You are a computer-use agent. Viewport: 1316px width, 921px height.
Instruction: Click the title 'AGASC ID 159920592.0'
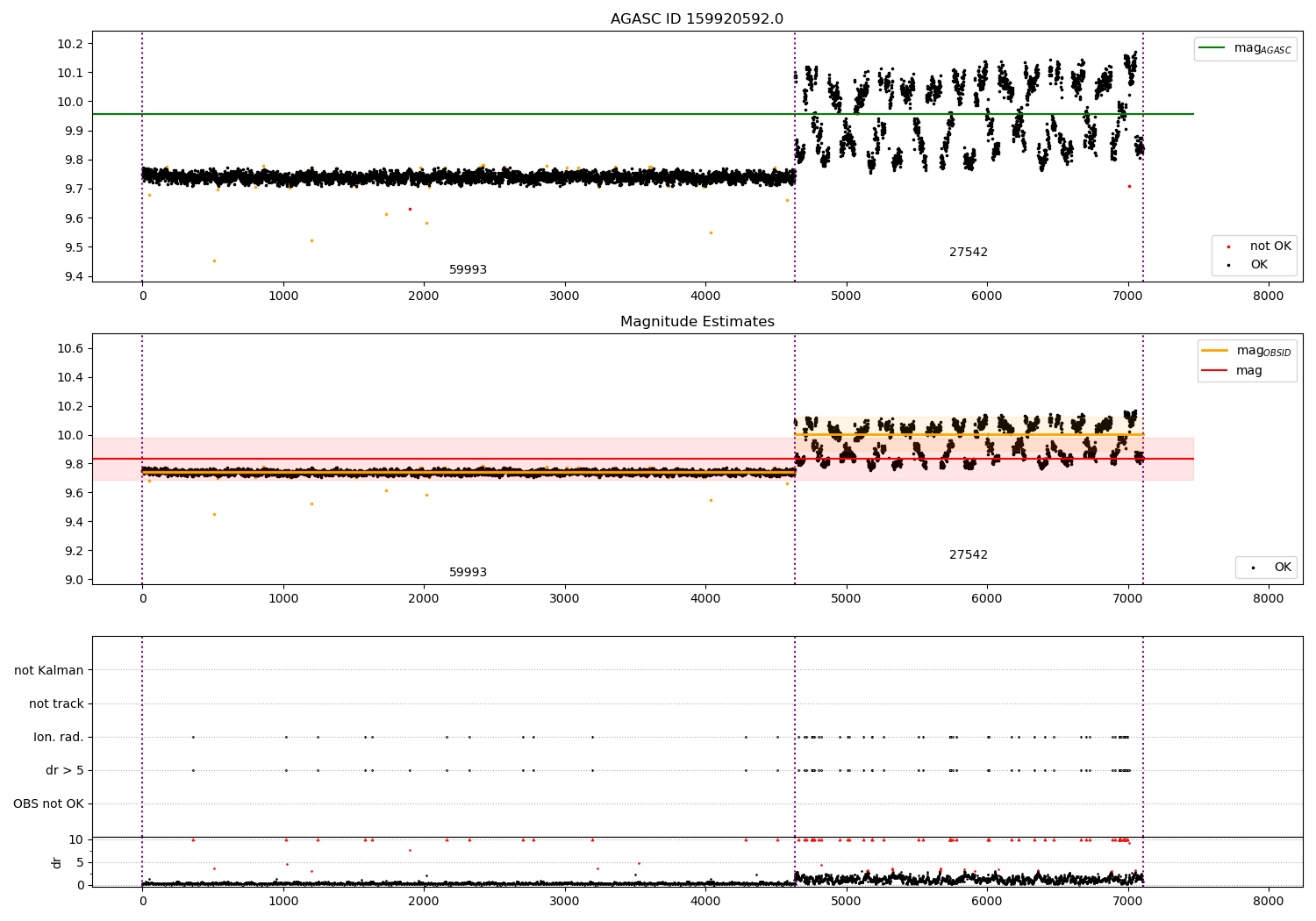tap(697, 19)
